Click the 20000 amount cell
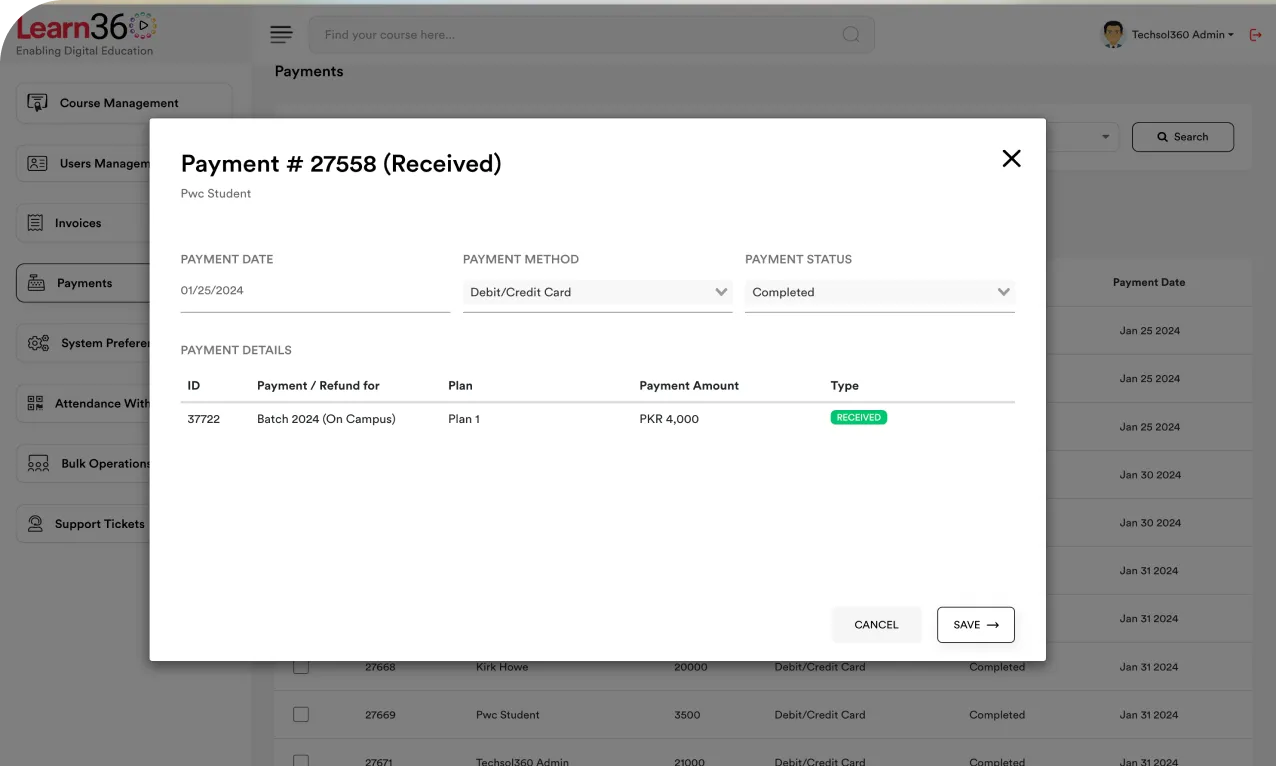 click(690, 667)
